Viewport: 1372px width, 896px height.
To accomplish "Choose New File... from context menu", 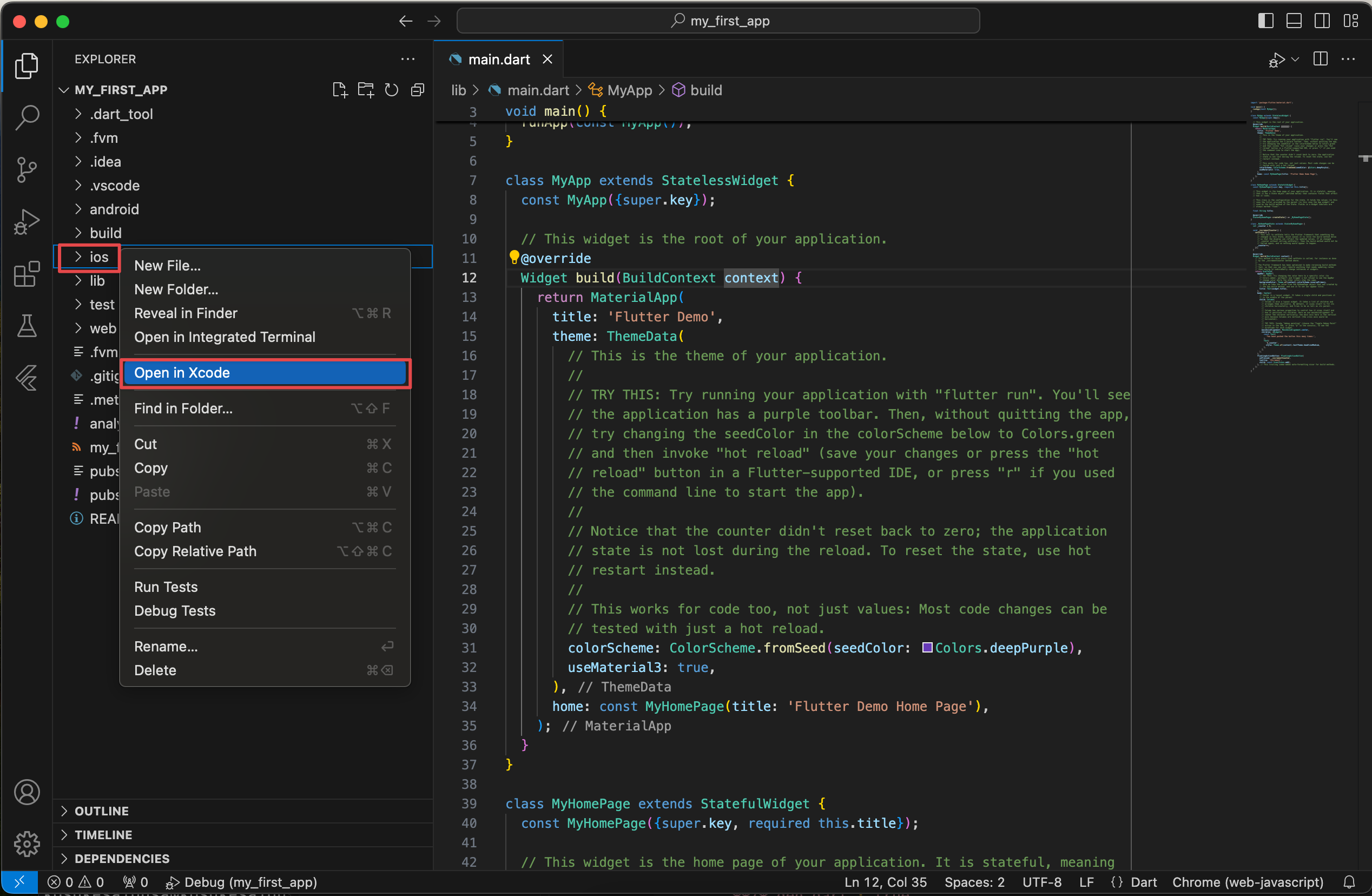I will click(265, 265).
